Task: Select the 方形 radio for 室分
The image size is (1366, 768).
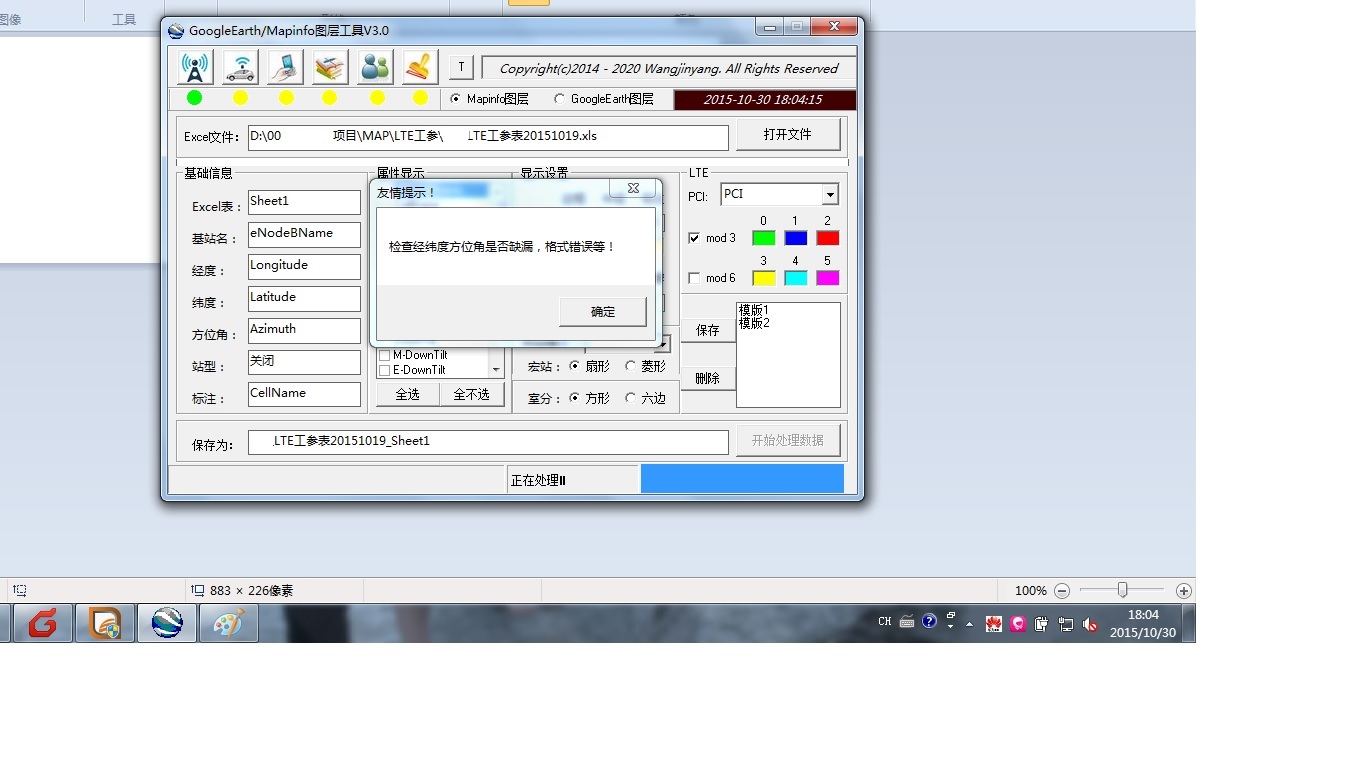Action: tap(574, 397)
